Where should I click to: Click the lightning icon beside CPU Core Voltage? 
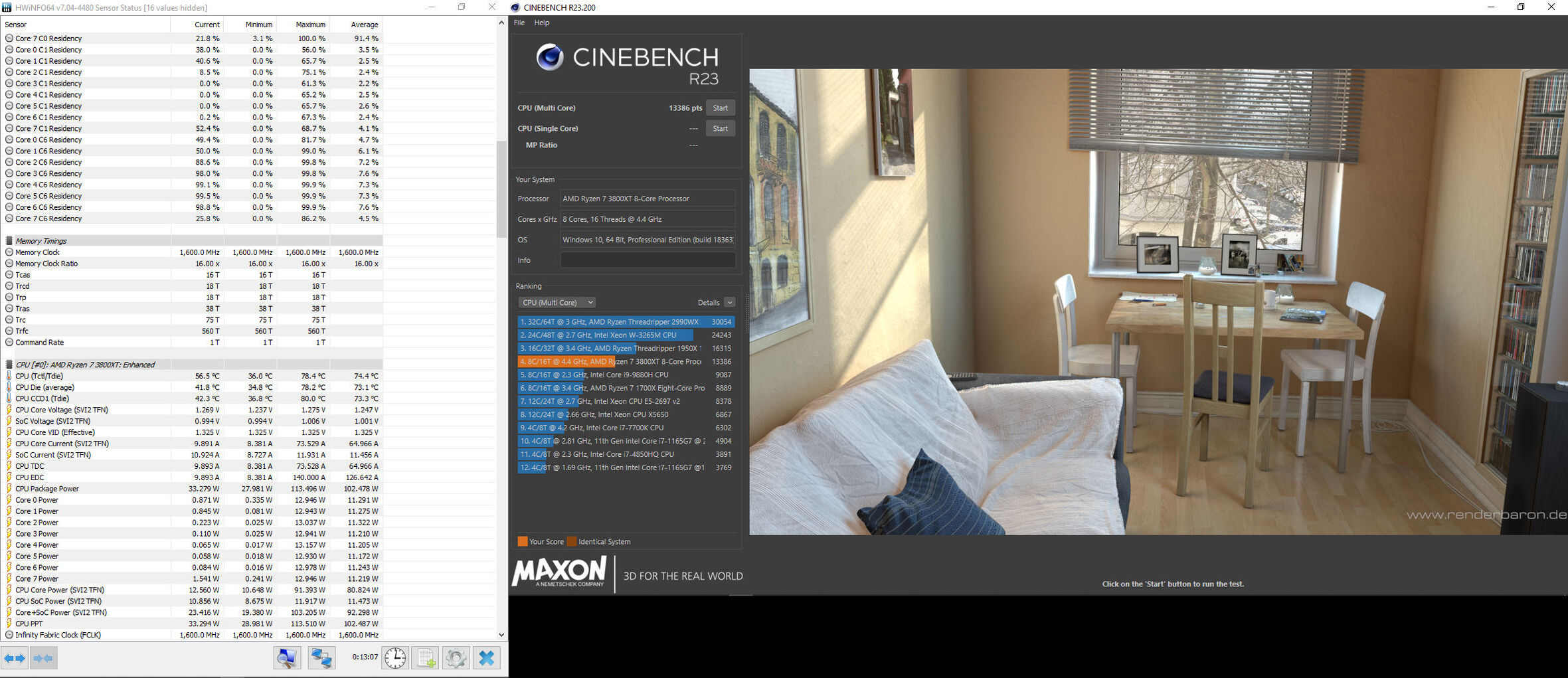coord(9,410)
